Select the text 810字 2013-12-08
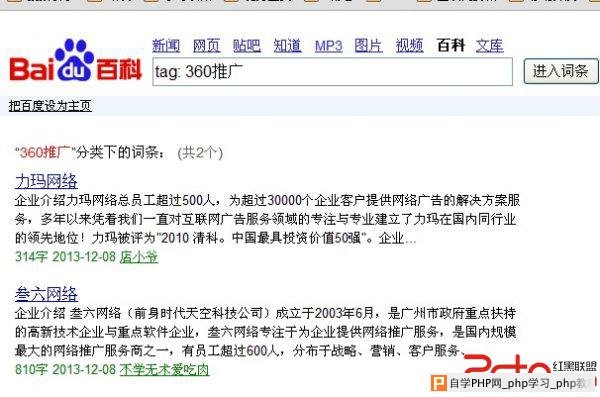Screen dimensions: 600x397 click(65, 370)
